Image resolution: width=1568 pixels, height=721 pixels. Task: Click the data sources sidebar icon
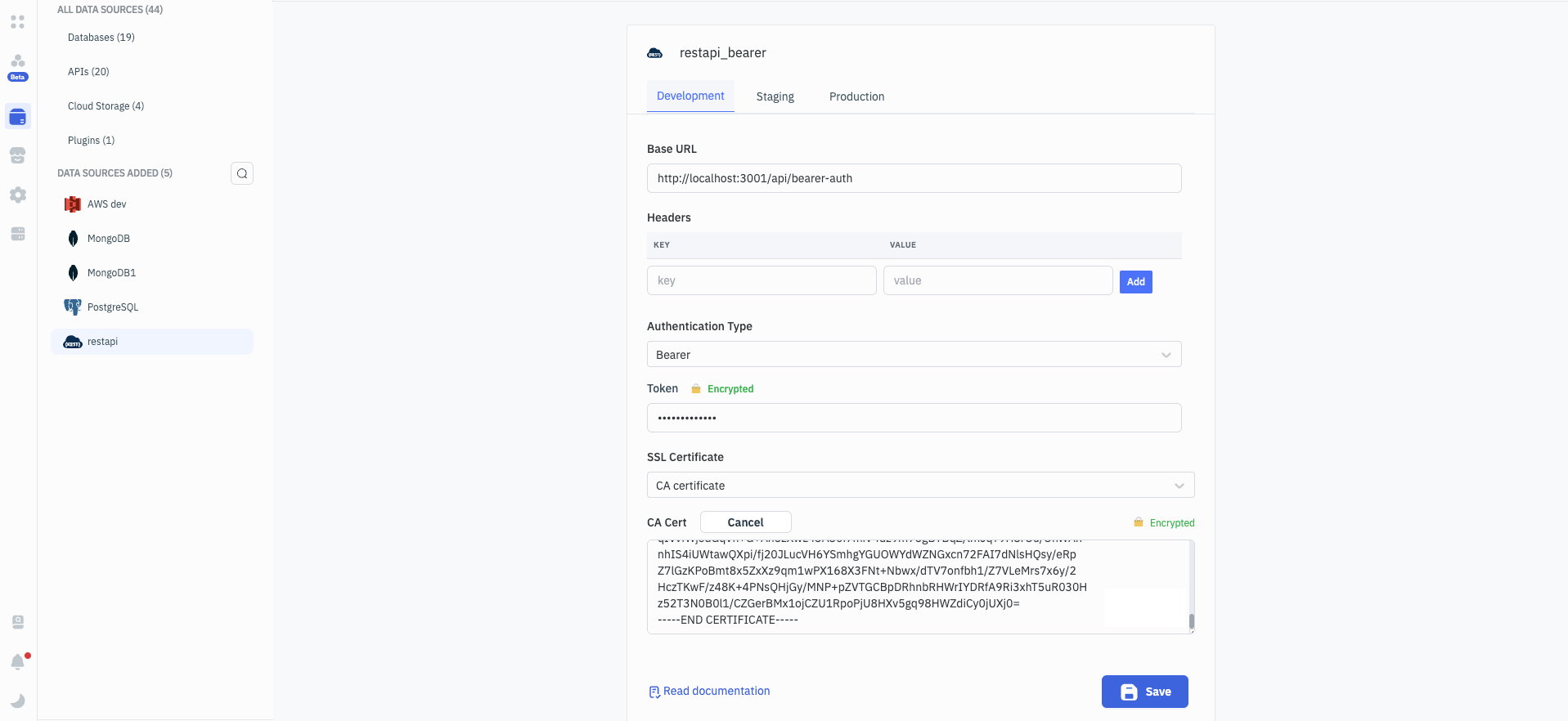[x=18, y=117]
